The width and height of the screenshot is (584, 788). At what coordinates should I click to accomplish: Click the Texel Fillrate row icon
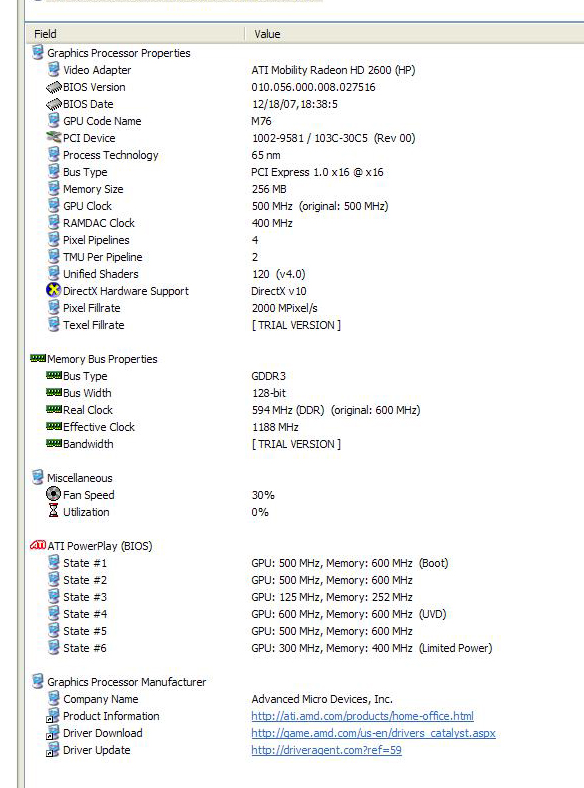pos(54,324)
